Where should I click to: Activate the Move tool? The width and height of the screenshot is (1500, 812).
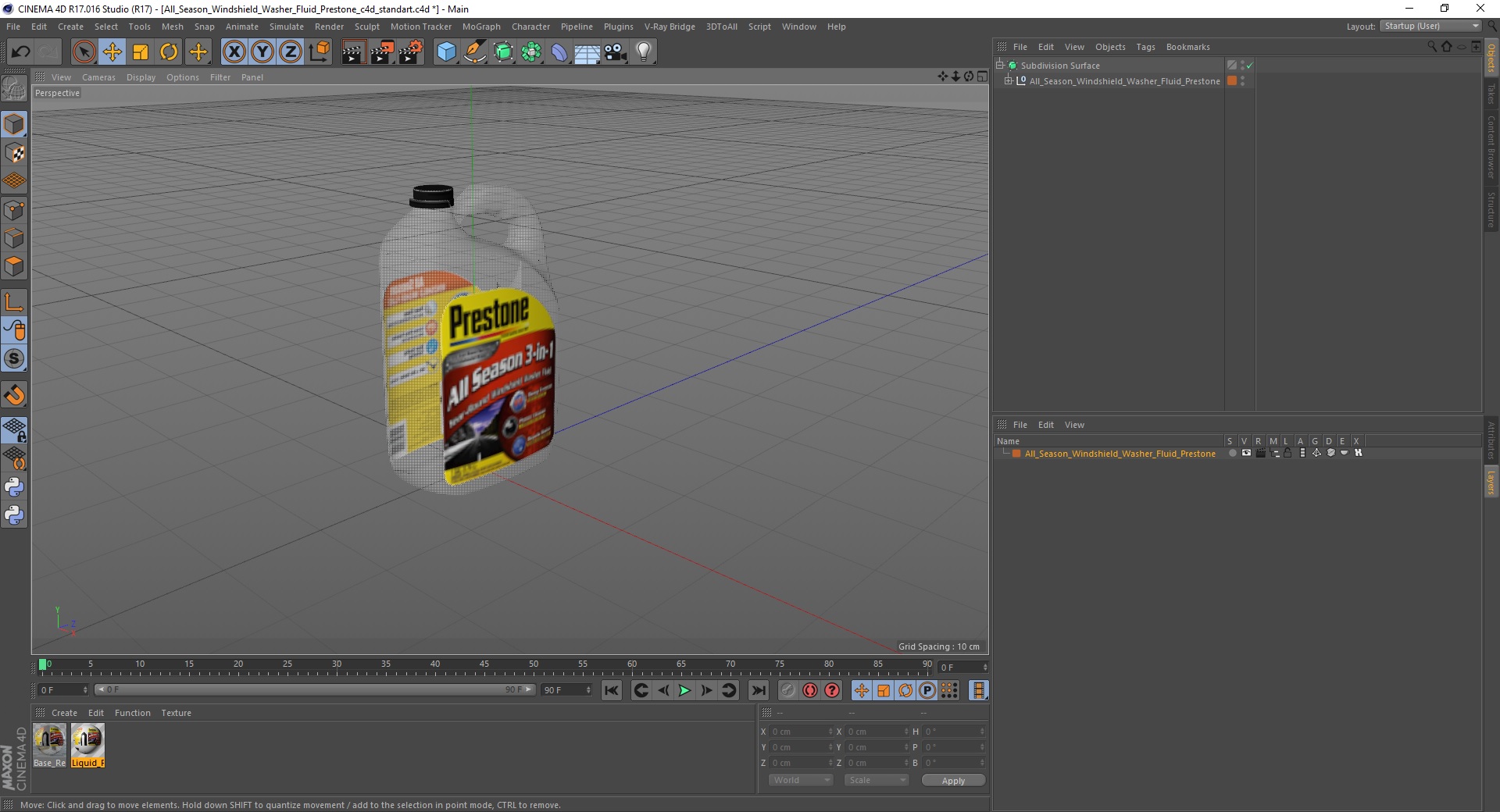tap(112, 52)
